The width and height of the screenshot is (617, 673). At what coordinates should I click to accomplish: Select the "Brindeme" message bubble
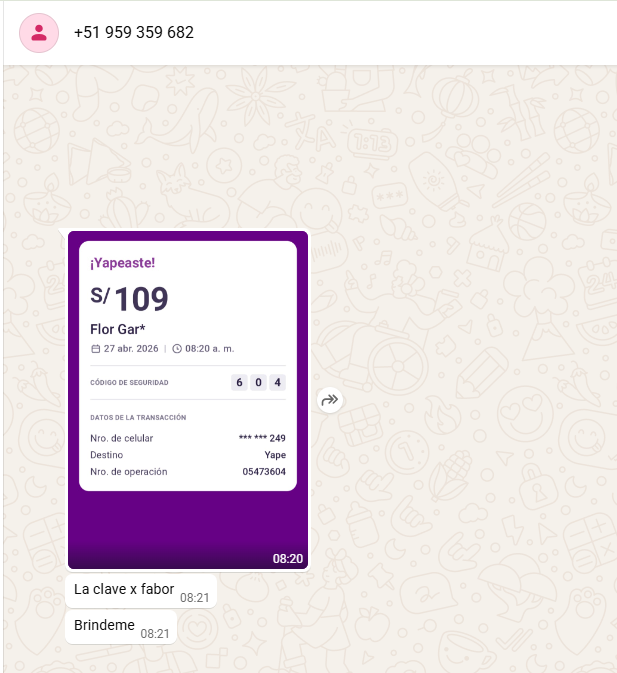[104, 626]
